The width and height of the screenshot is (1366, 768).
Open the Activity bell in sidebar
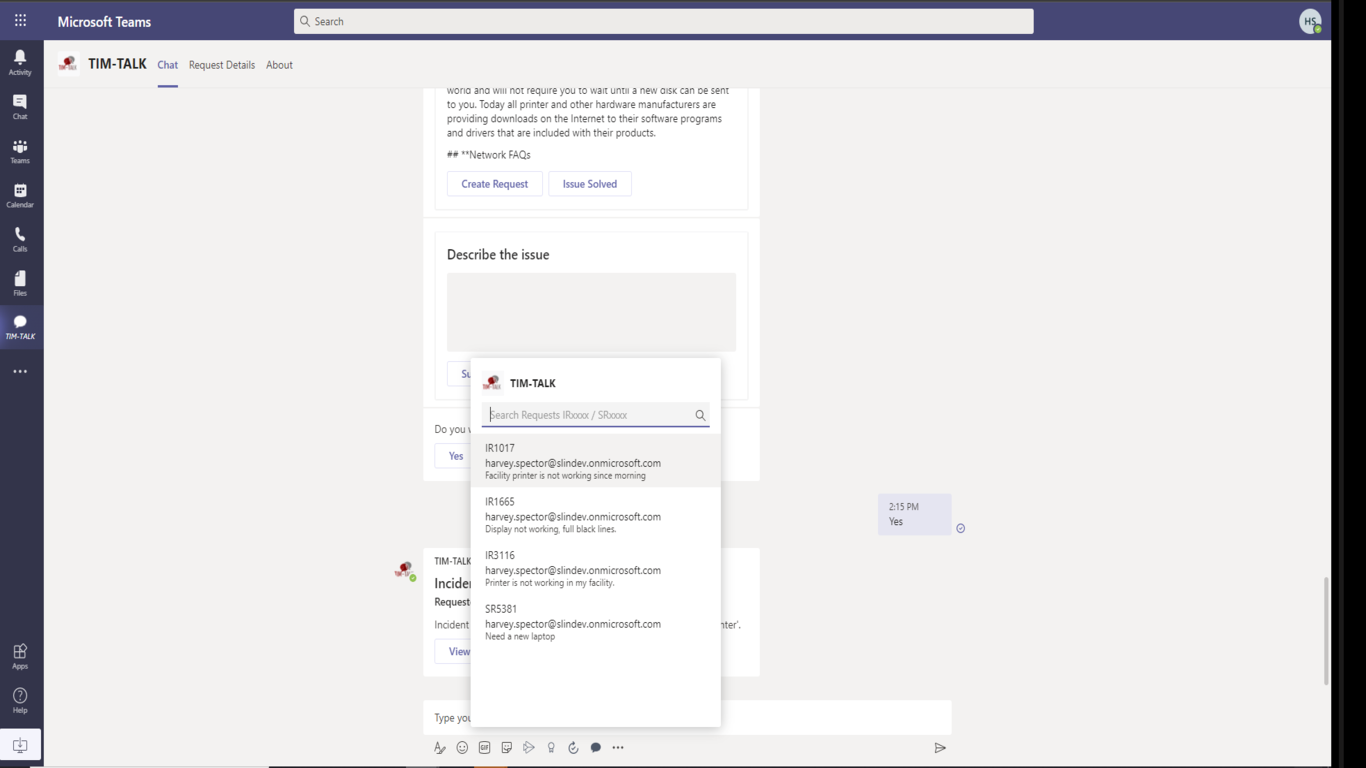[x=20, y=62]
